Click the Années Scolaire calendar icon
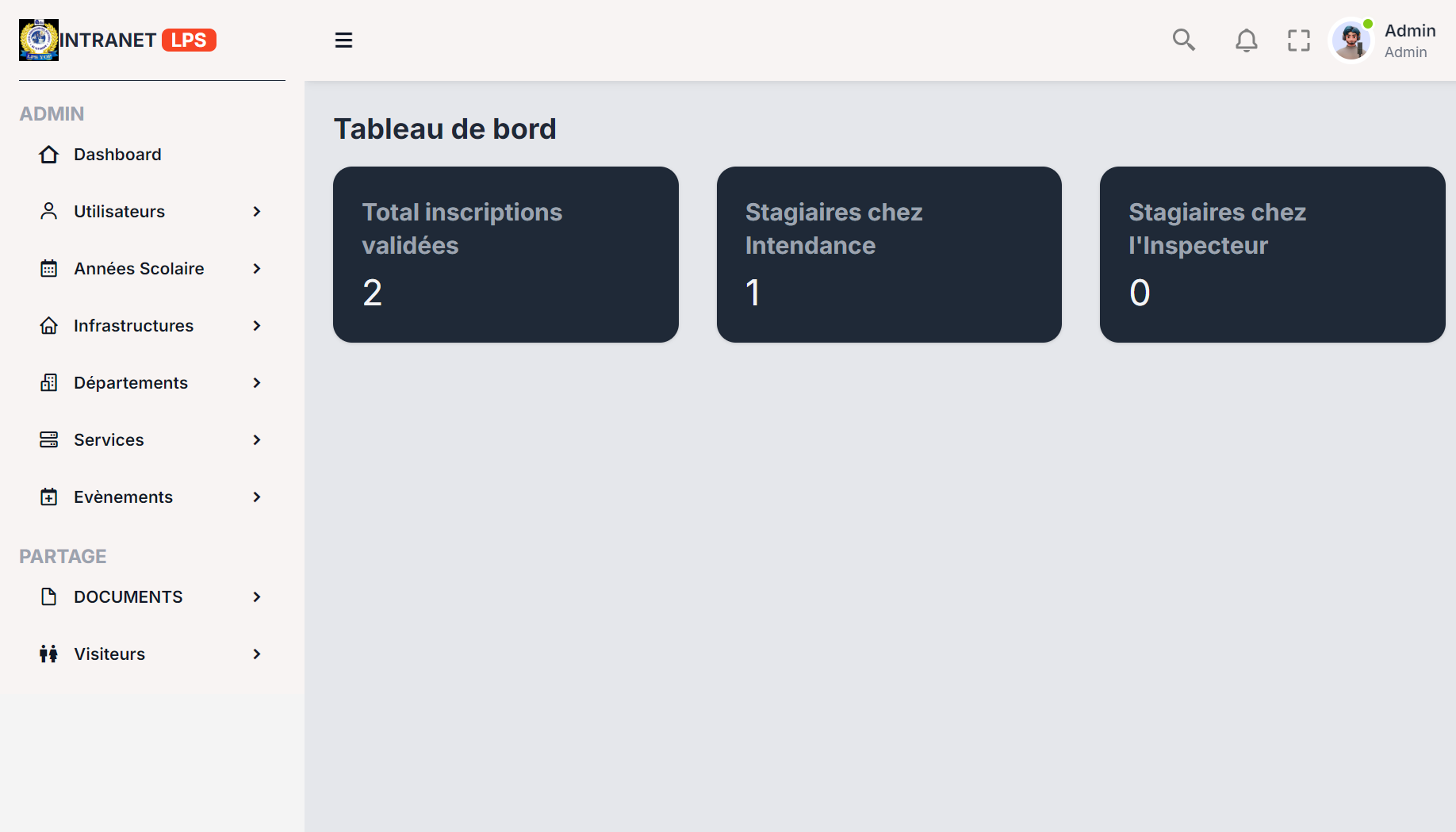 [x=49, y=269]
